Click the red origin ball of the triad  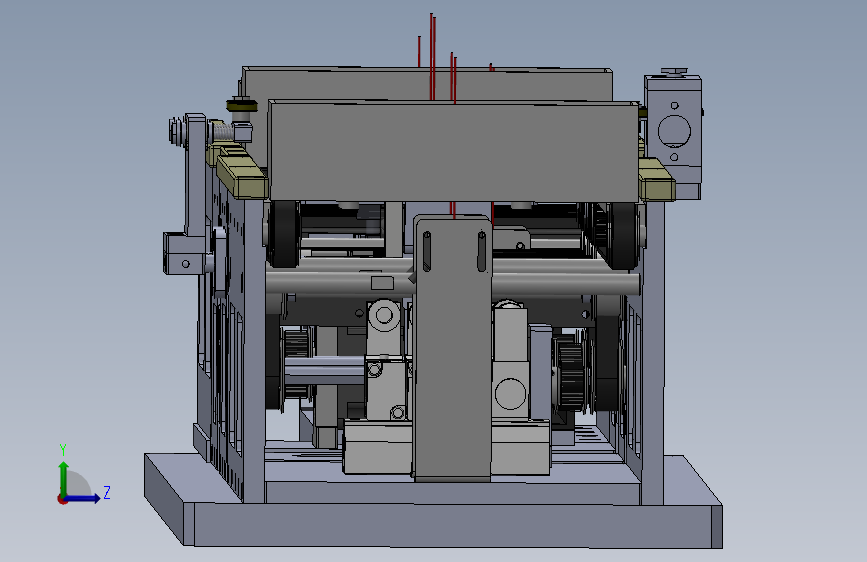point(62,499)
